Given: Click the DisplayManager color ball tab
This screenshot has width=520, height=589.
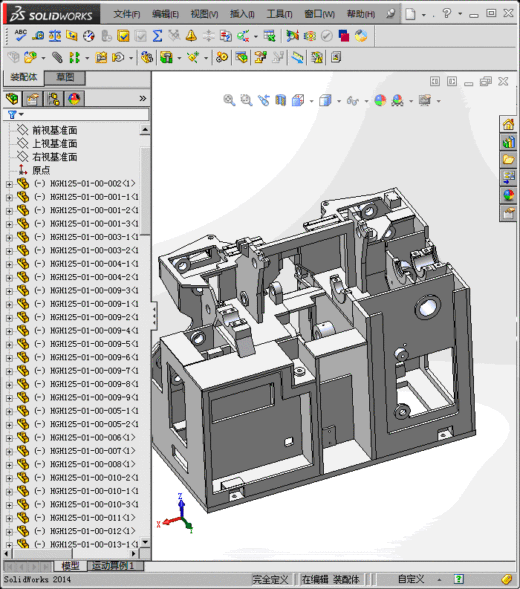Looking at the screenshot, I should [74, 99].
